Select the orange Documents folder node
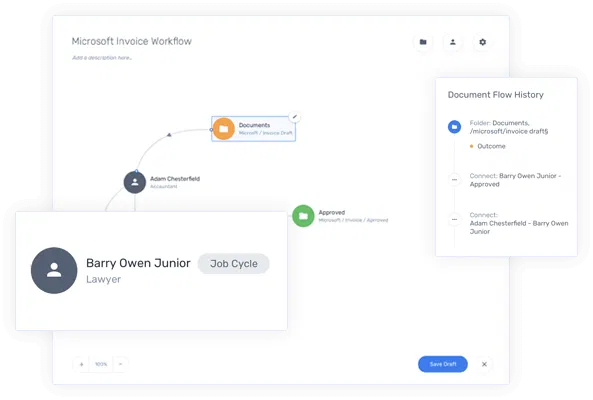This screenshot has height=400, width=593. click(x=224, y=129)
